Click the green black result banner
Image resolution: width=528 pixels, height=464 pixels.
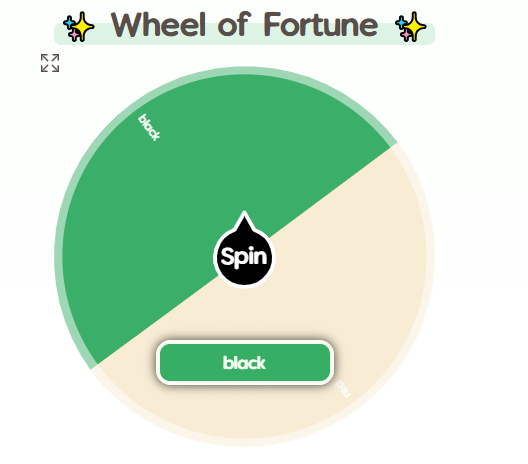point(245,362)
